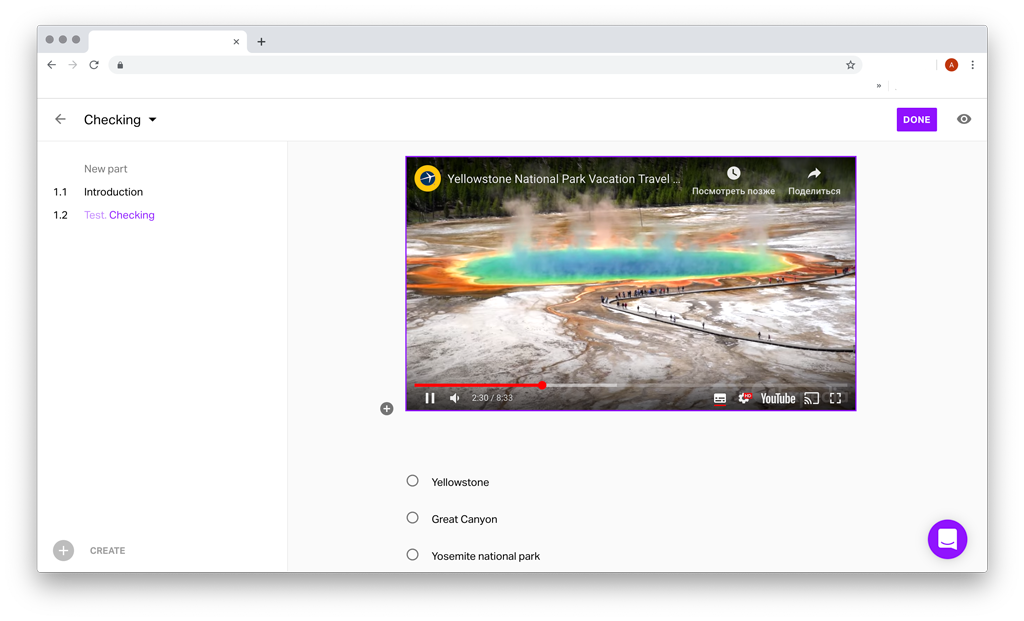Open the purple chat support widget

[947, 539]
